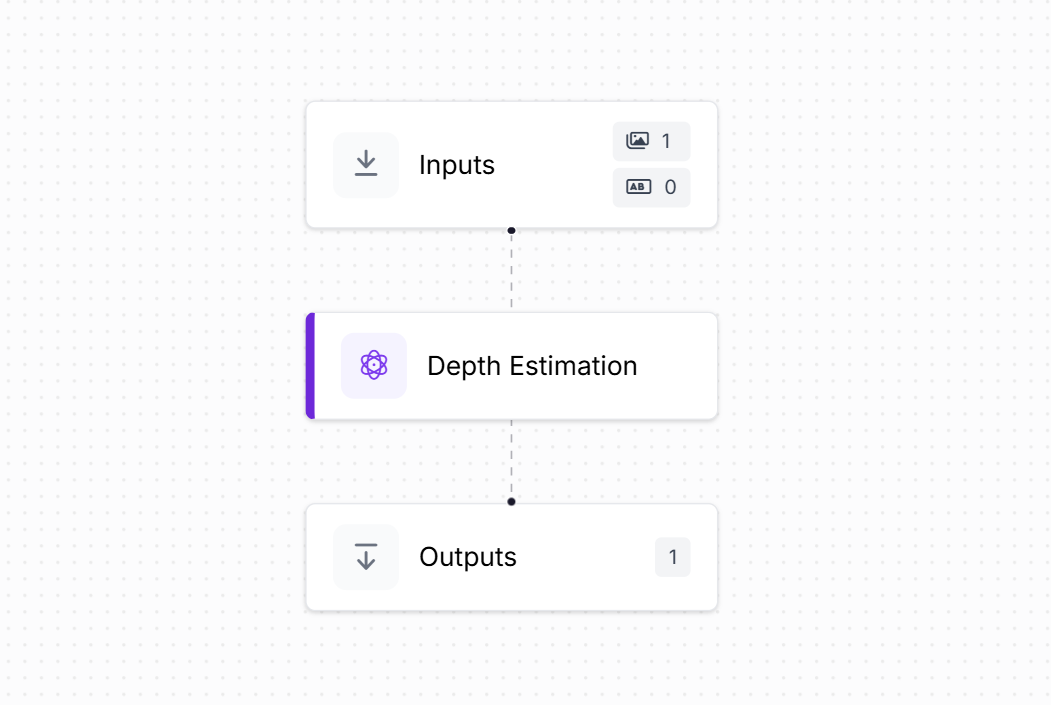Click the AB text counter icon on Inputs
The width and height of the screenshot is (1051, 705).
pos(637,187)
